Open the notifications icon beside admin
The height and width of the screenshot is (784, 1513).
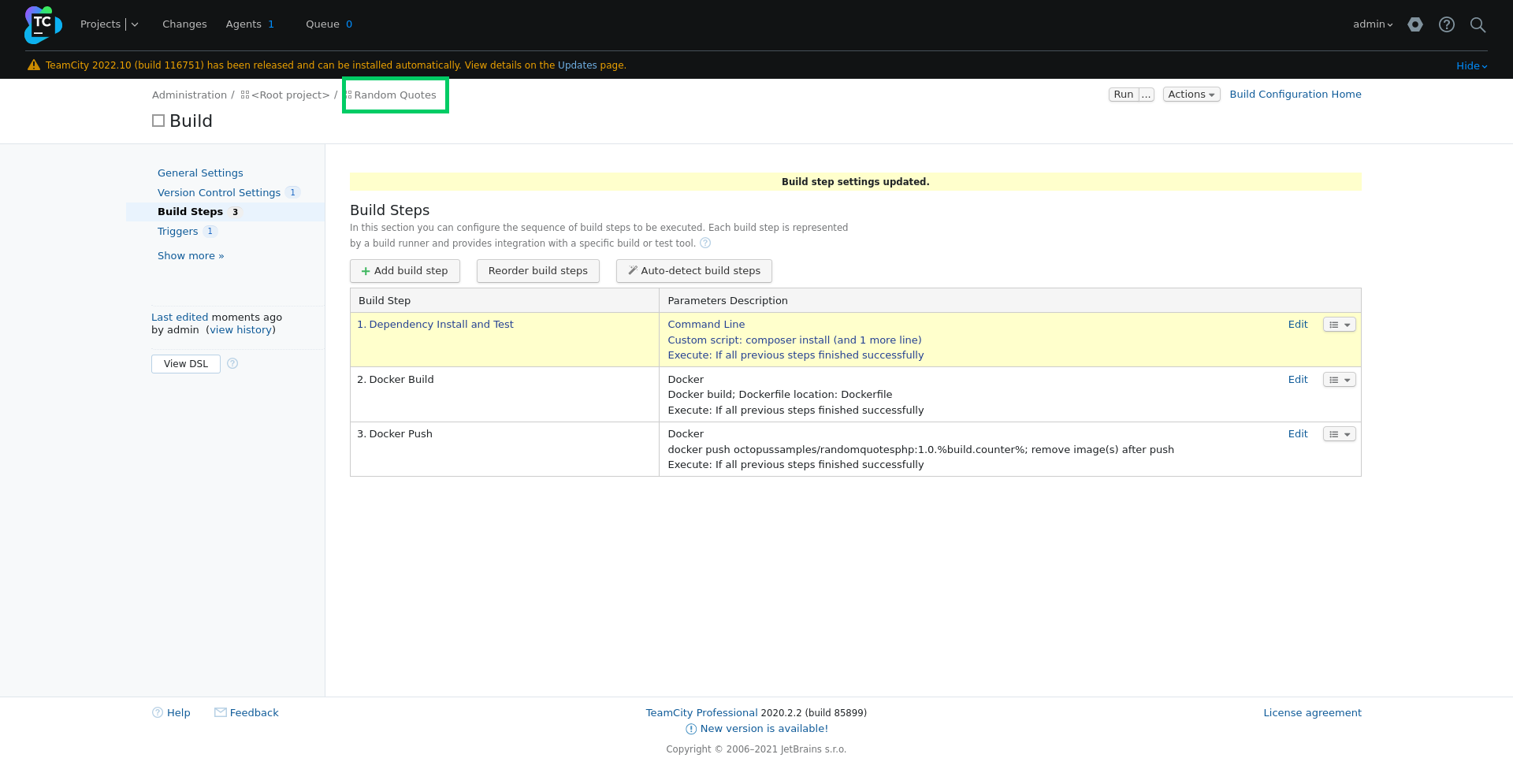[1415, 24]
